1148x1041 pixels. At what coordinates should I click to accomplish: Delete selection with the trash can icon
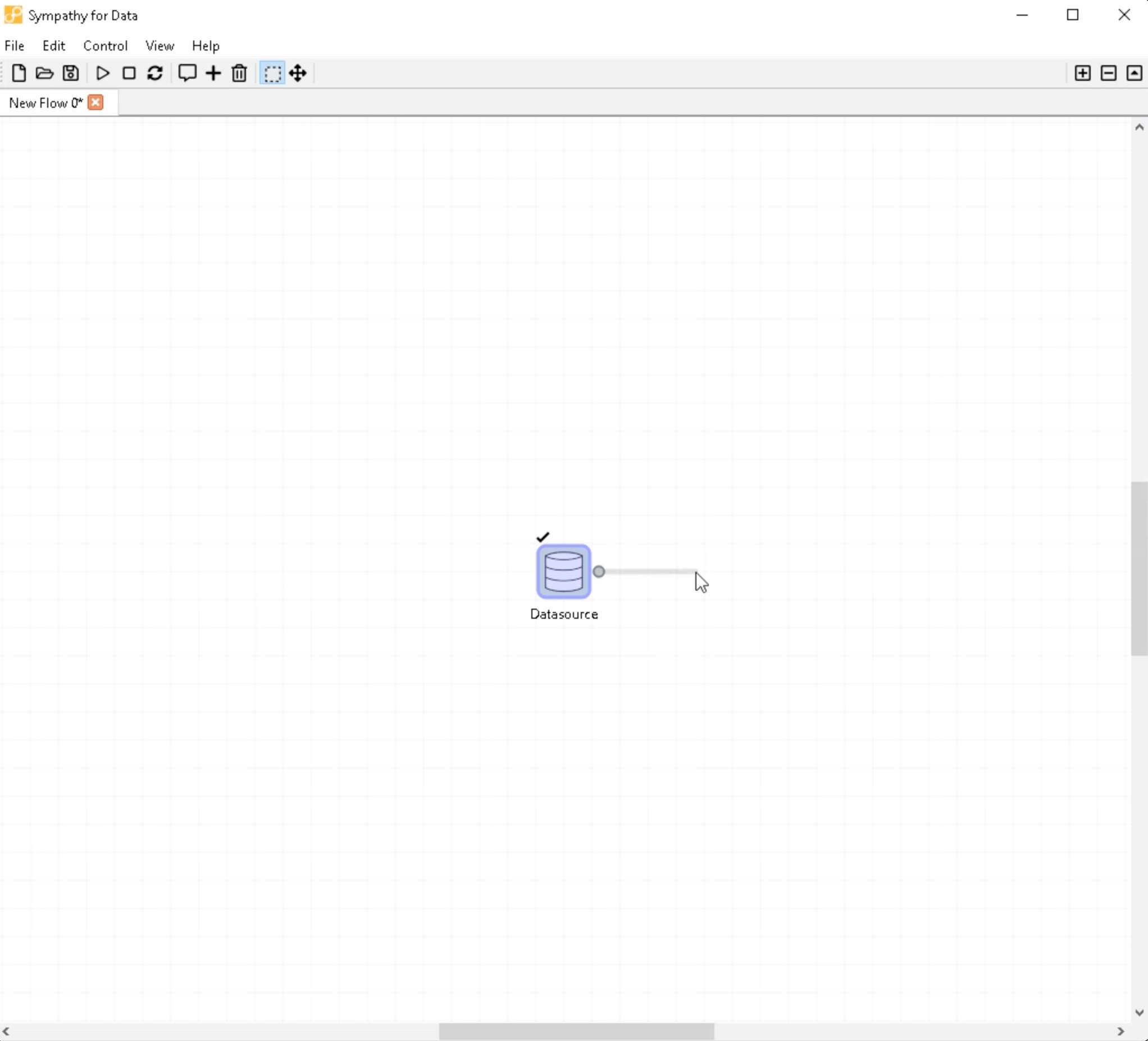(x=239, y=74)
